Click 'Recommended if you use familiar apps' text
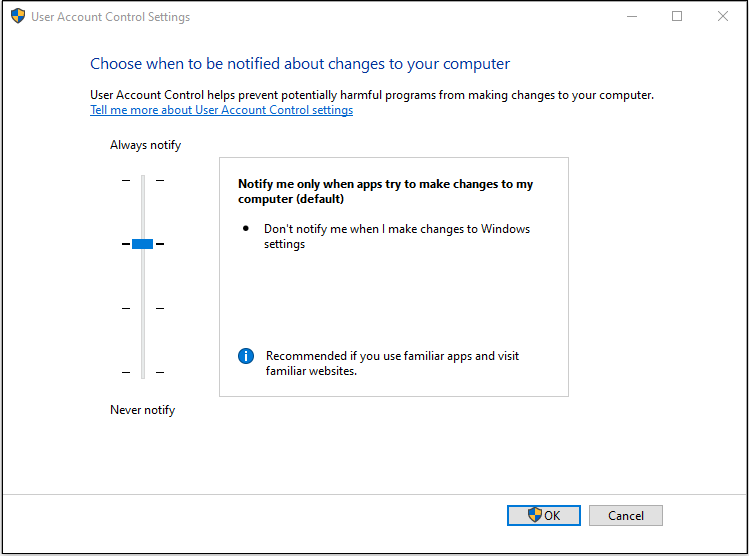Image resolution: width=749 pixels, height=556 pixels. (x=392, y=363)
